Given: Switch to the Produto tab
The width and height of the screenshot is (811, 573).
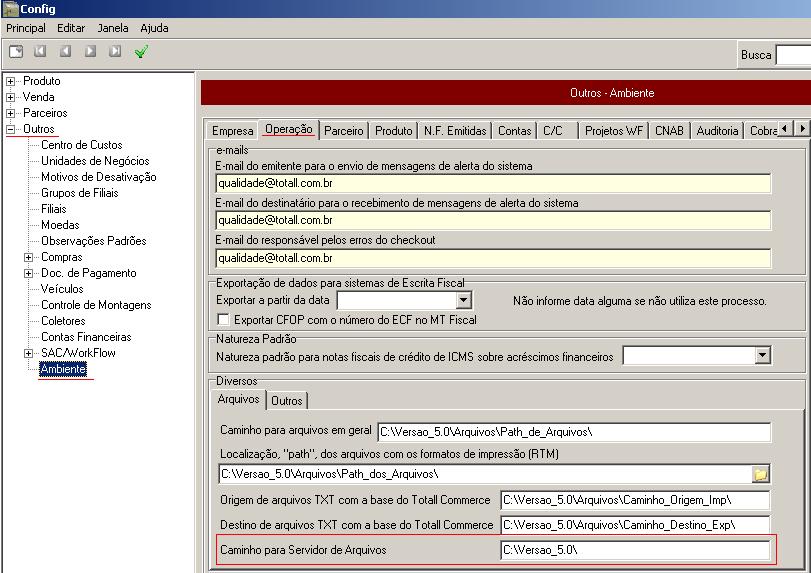Looking at the screenshot, I should coord(394,131).
